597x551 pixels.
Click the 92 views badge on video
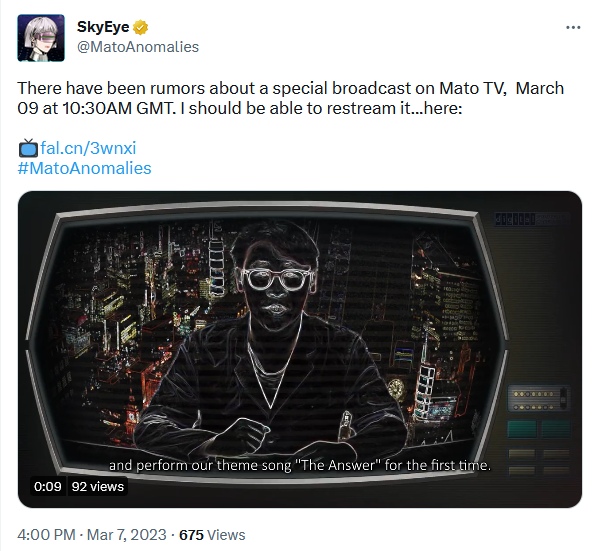(98, 486)
